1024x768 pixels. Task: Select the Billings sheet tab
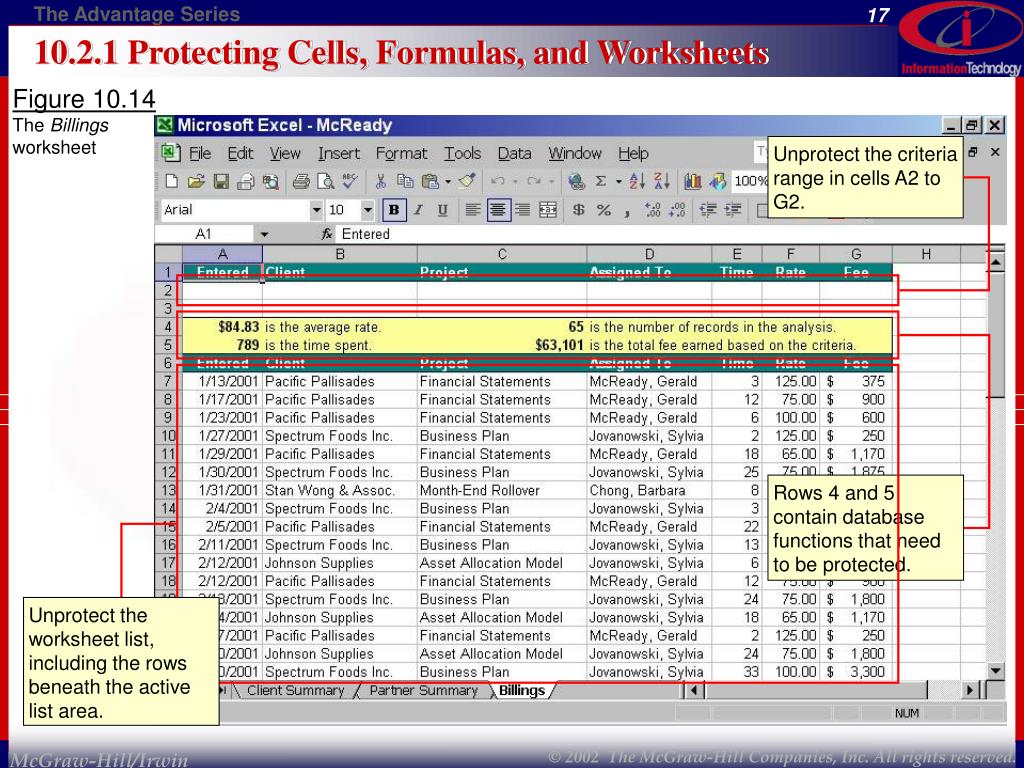pos(522,690)
